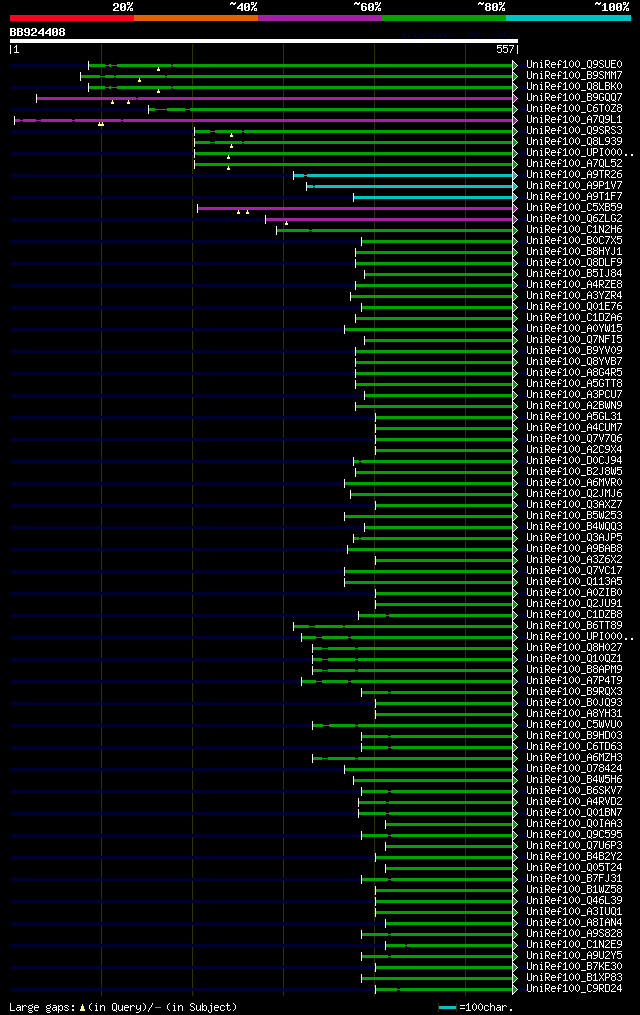Click the cyan ~100% identity legend segment
640x1015 pixels.
(568, 18)
